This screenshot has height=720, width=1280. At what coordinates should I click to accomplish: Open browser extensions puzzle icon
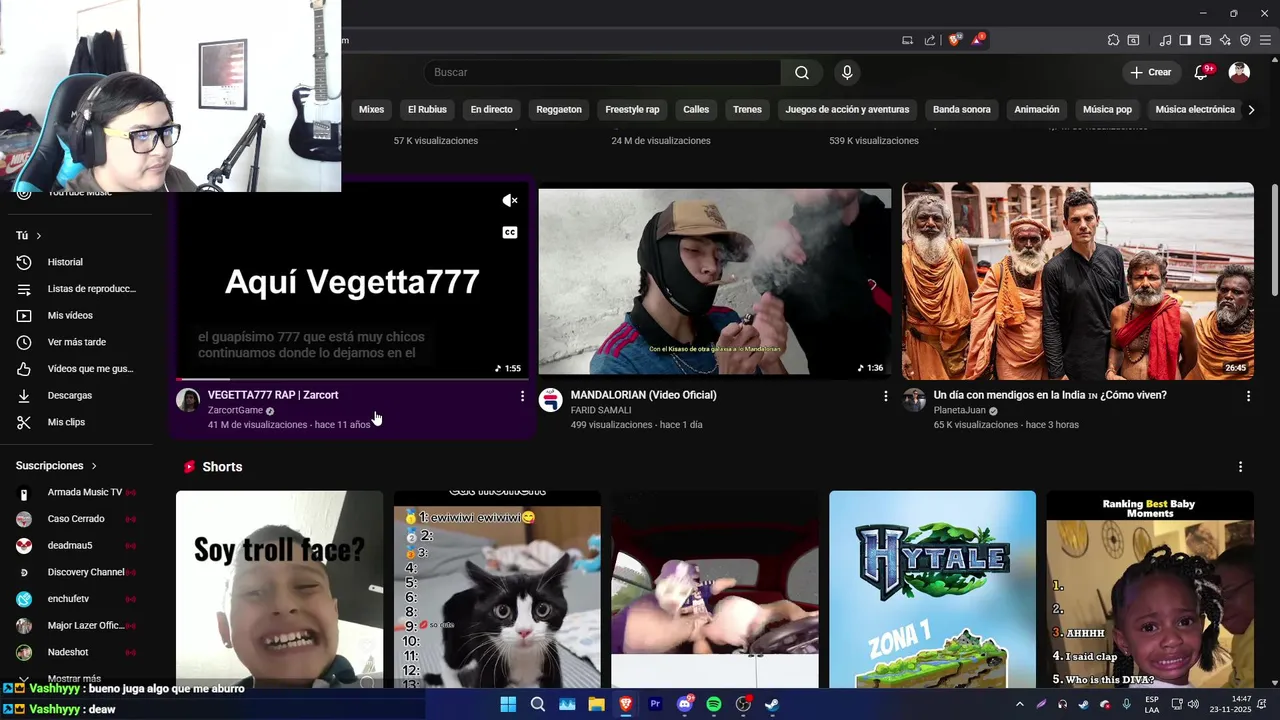(1113, 40)
